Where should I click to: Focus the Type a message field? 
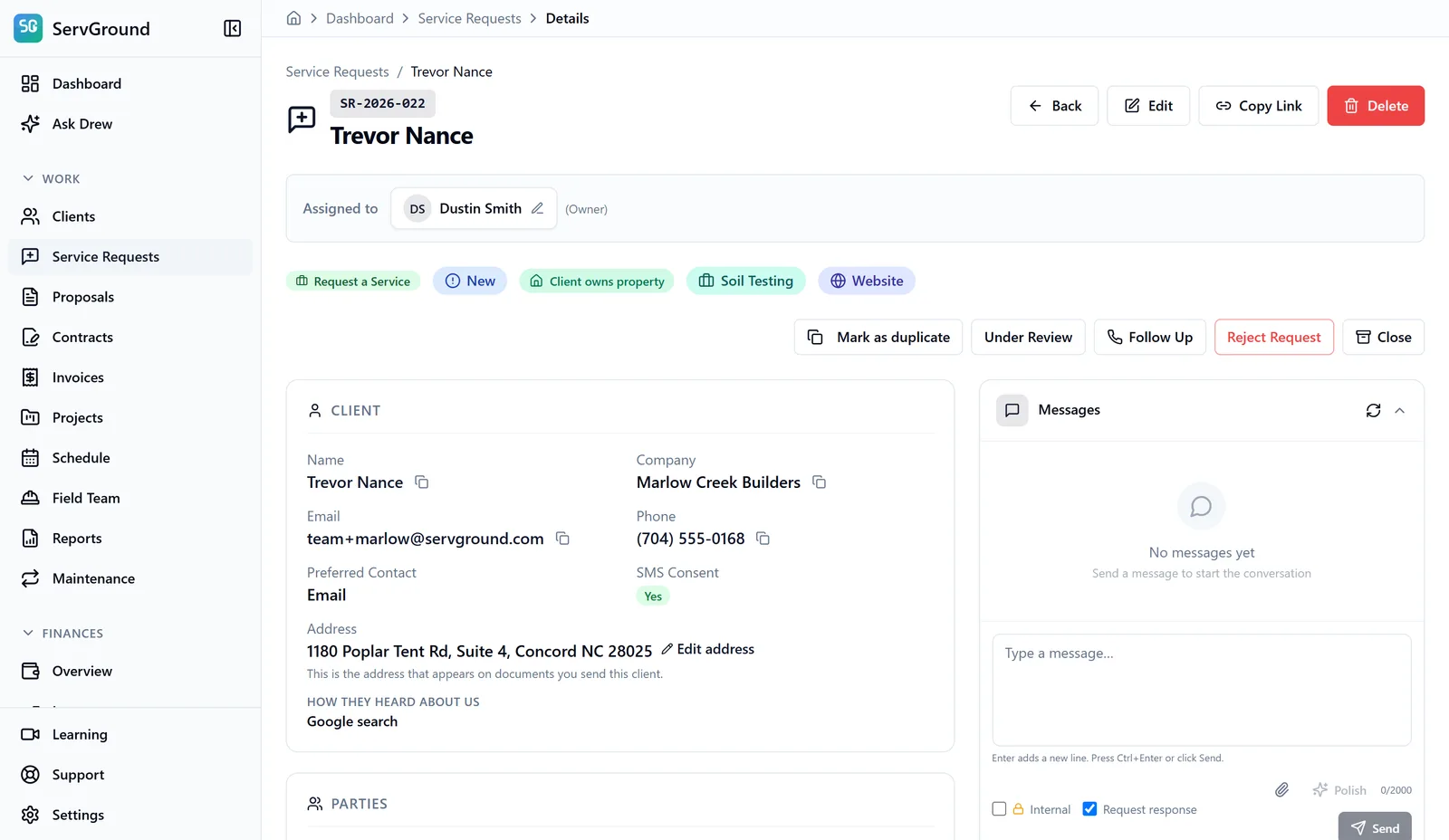coord(1202,690)
